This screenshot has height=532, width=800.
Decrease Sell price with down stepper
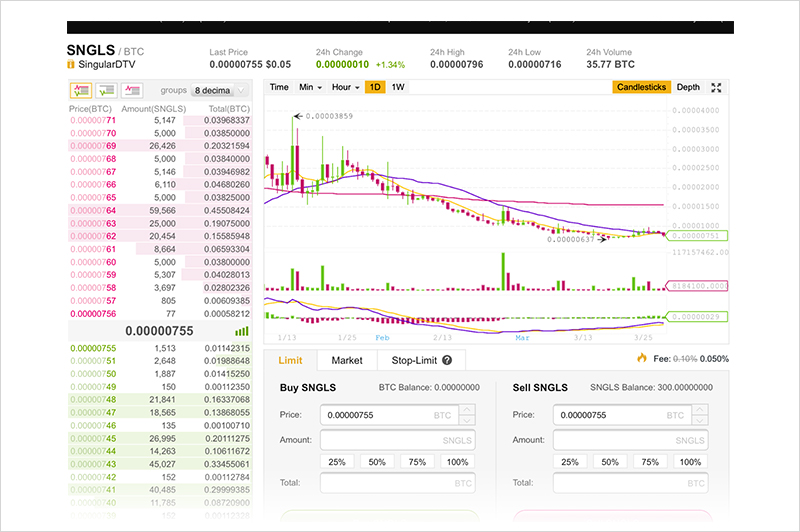(x=700, y=420)
